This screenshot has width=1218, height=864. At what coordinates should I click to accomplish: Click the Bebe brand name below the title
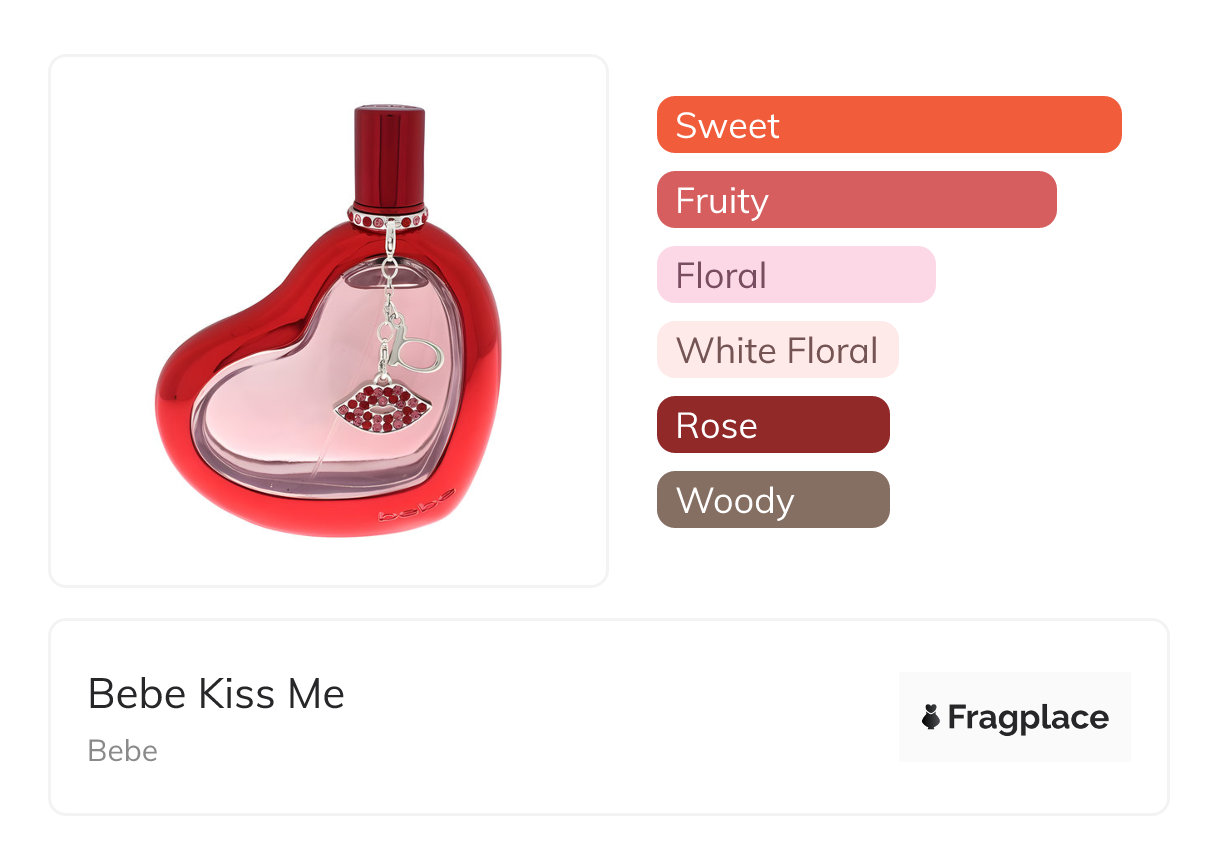122,751
